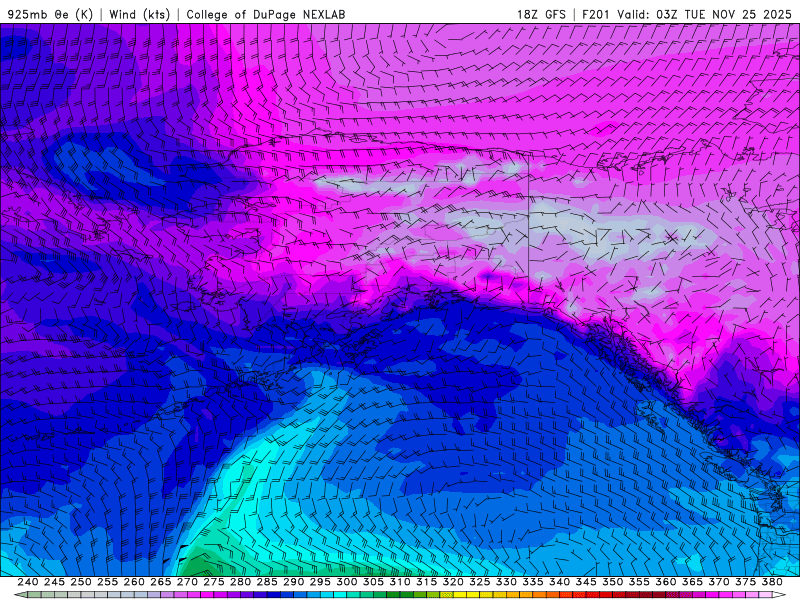
Task: Click the 325 value on color scale
Action: click(x=480, y=582)
